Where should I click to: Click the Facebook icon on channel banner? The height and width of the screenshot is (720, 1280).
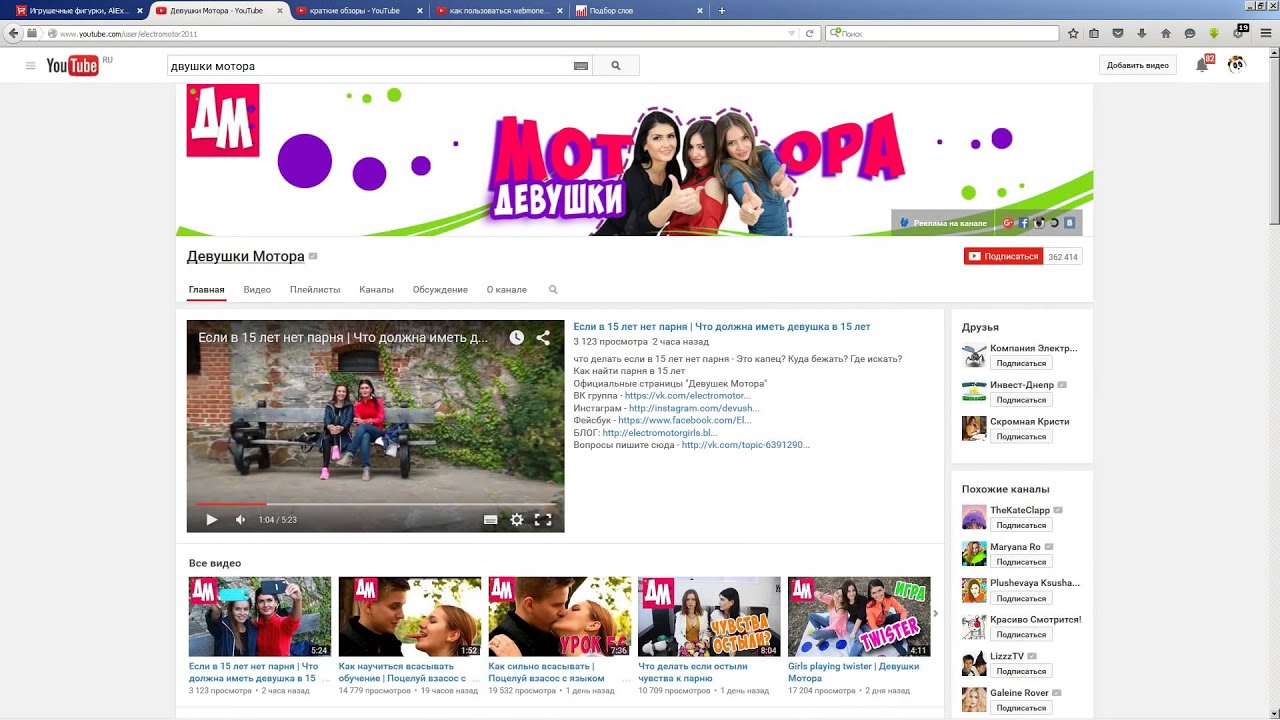click(x=1024, y=223)
